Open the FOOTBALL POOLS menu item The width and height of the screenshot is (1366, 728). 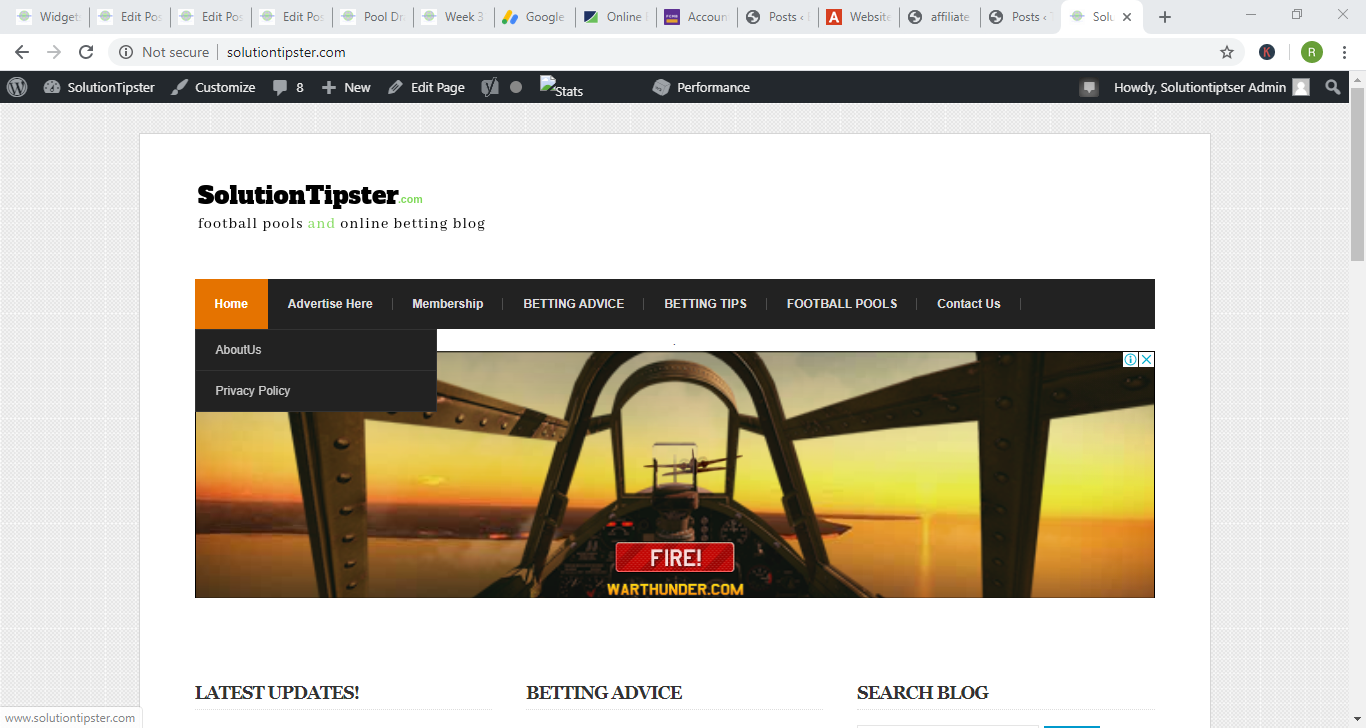pos(842,304)
